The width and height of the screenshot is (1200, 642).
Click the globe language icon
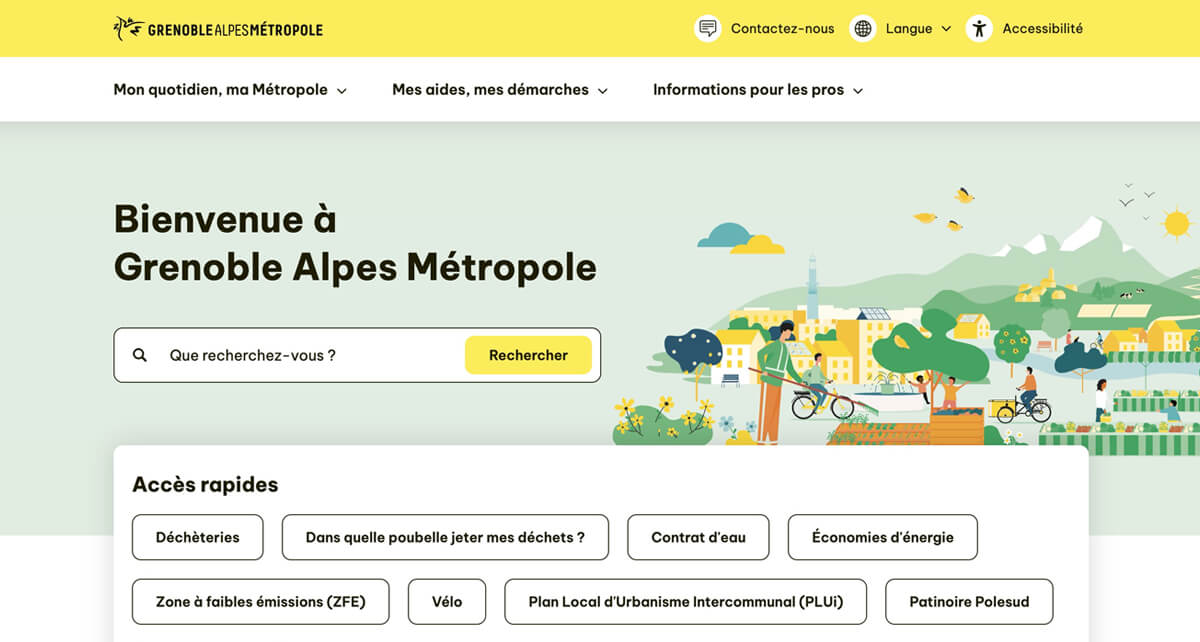click(x=863, y=28)
